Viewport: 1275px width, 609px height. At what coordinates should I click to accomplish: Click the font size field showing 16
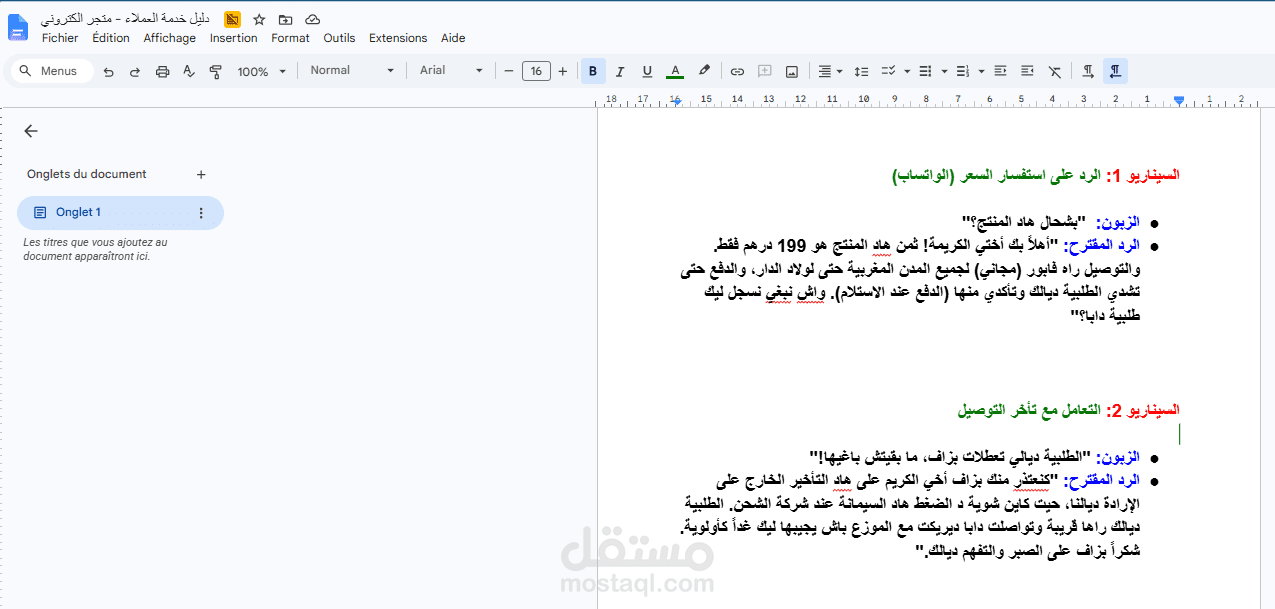coord(536,71)
